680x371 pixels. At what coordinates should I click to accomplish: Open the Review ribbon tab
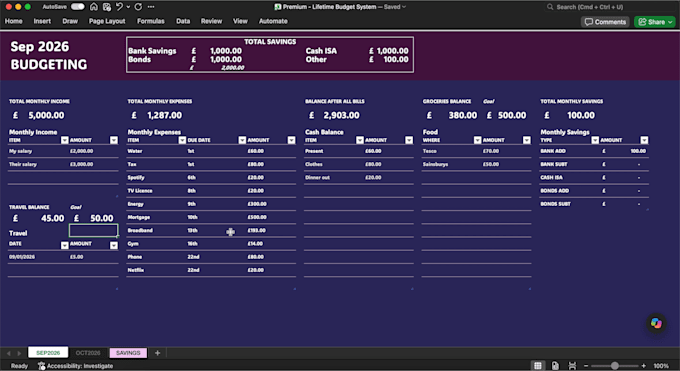[211, 21]
